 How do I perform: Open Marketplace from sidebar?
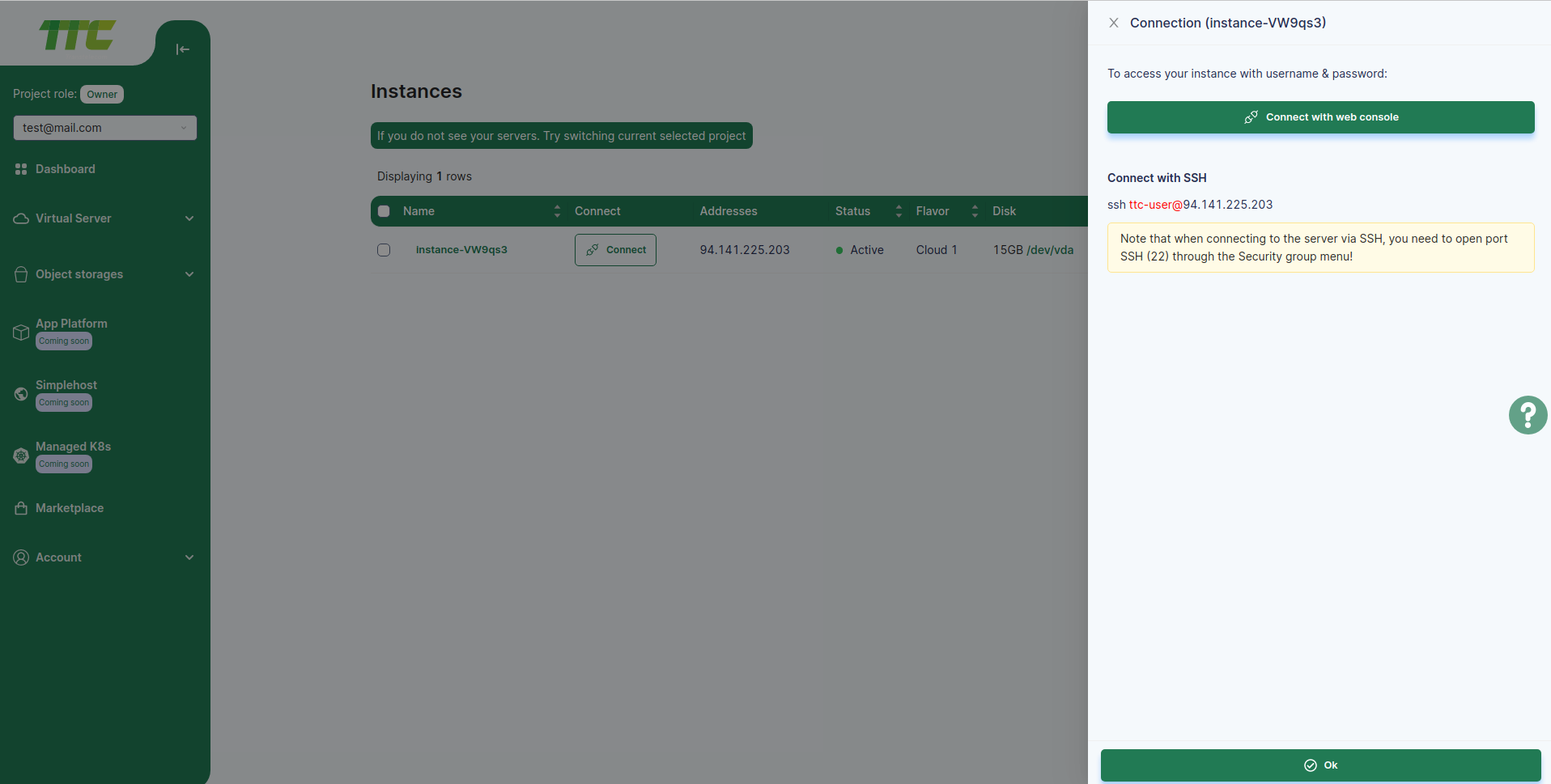point(70,508)
